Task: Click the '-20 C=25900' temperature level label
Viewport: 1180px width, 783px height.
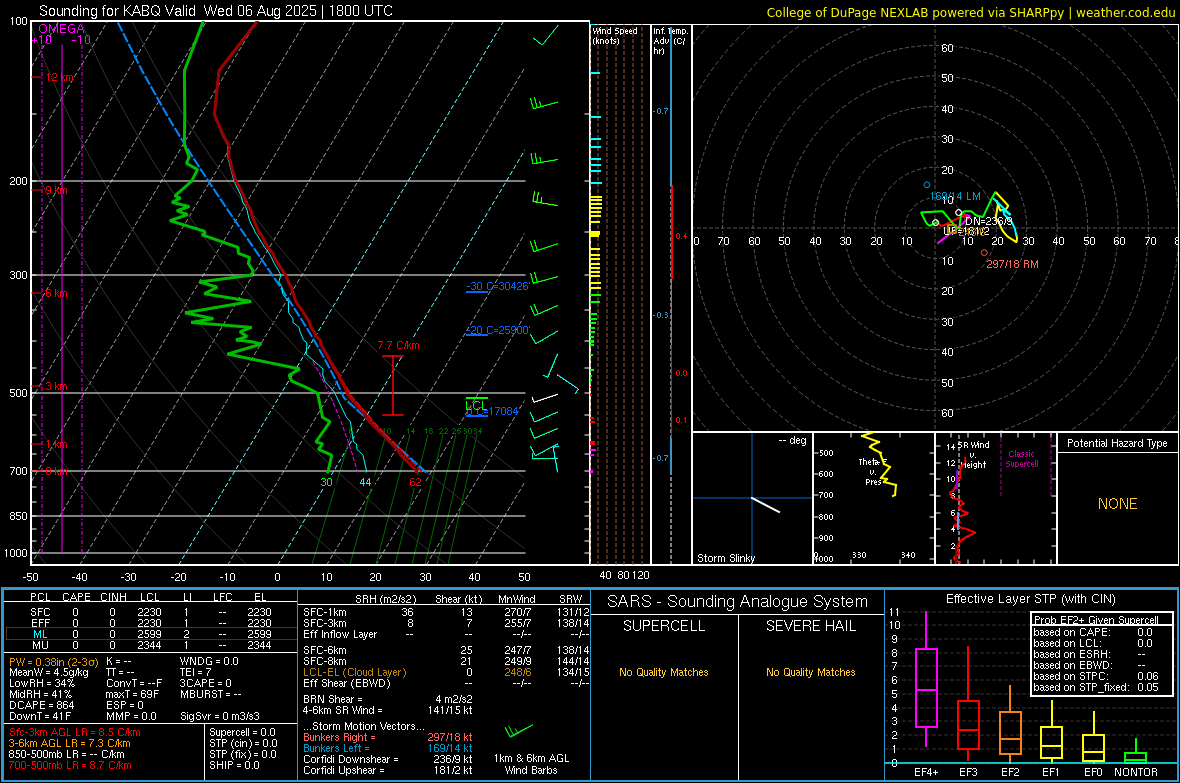Action: pyautogui.click(x=498, y=330)
